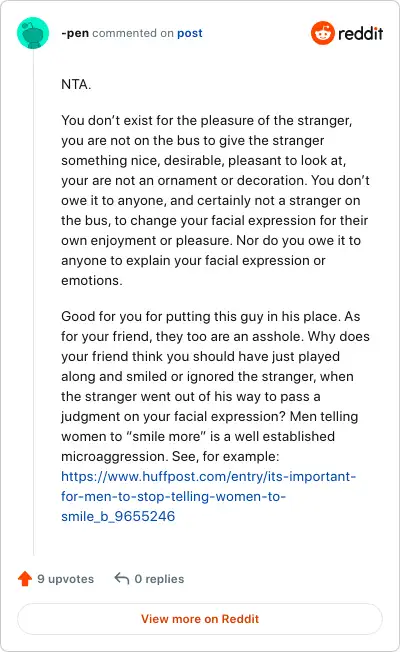Click the "NTA." verdict text
Viewport: 400px width, 652px height.
[76, 84]
